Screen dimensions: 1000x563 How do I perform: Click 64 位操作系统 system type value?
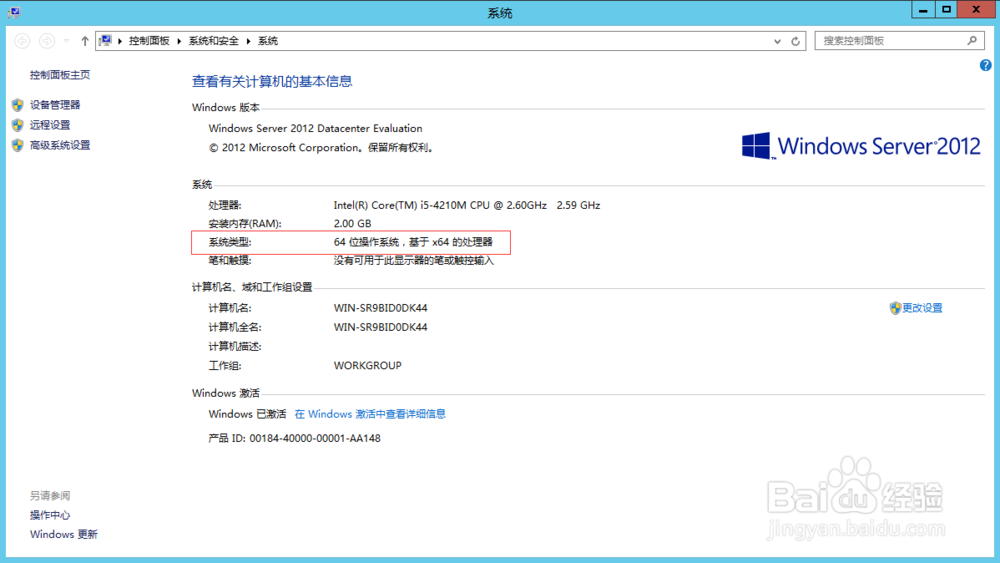pyautogui.click(x=413, y=242)
